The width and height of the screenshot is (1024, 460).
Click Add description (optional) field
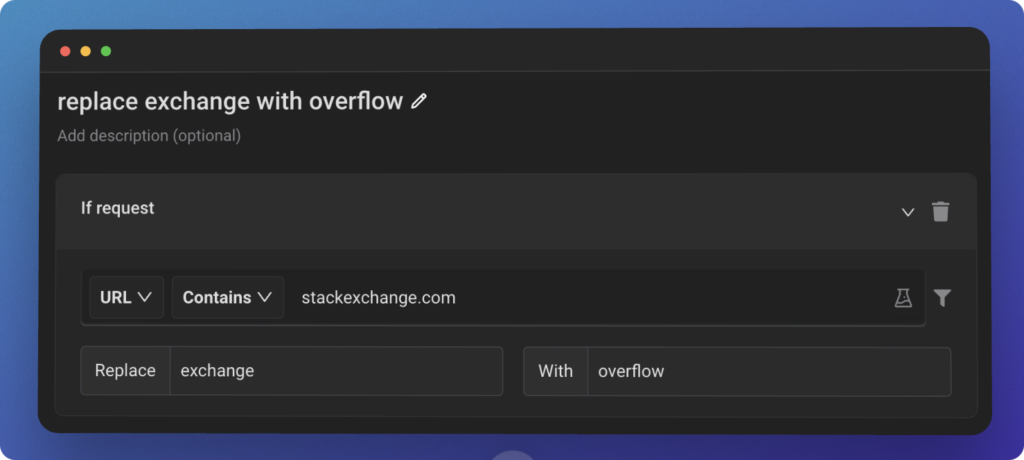[x=149, y=136]
